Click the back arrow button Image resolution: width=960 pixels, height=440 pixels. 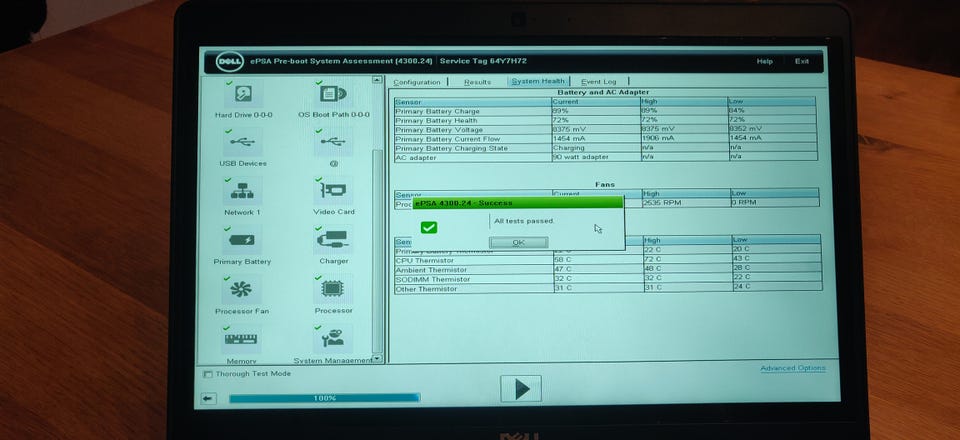pos(208,398)
